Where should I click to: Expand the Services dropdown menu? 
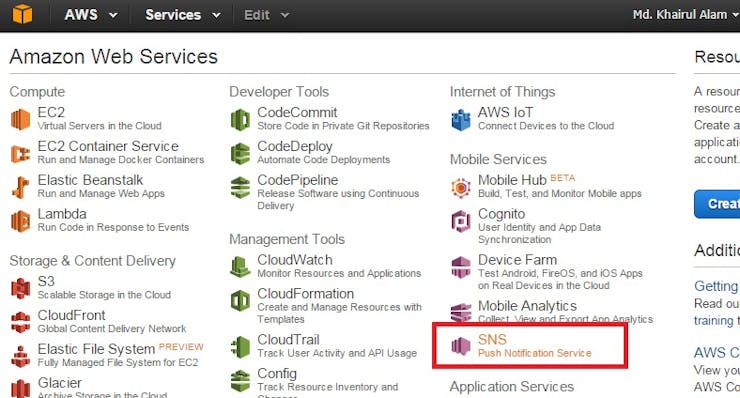(183, 15)
